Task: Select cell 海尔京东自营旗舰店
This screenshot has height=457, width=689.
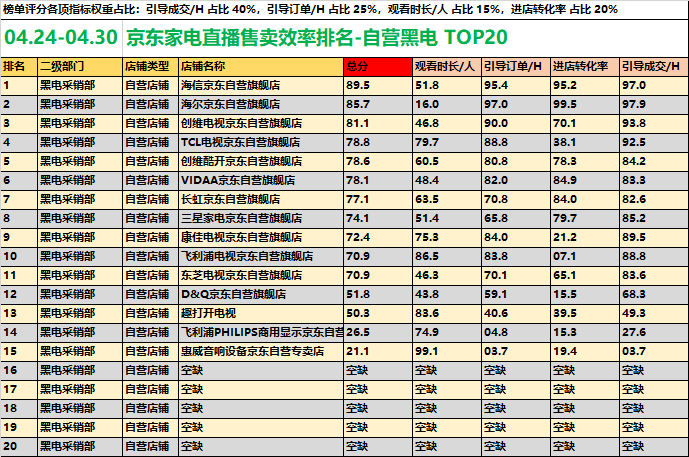Action: tap(261, 105)
